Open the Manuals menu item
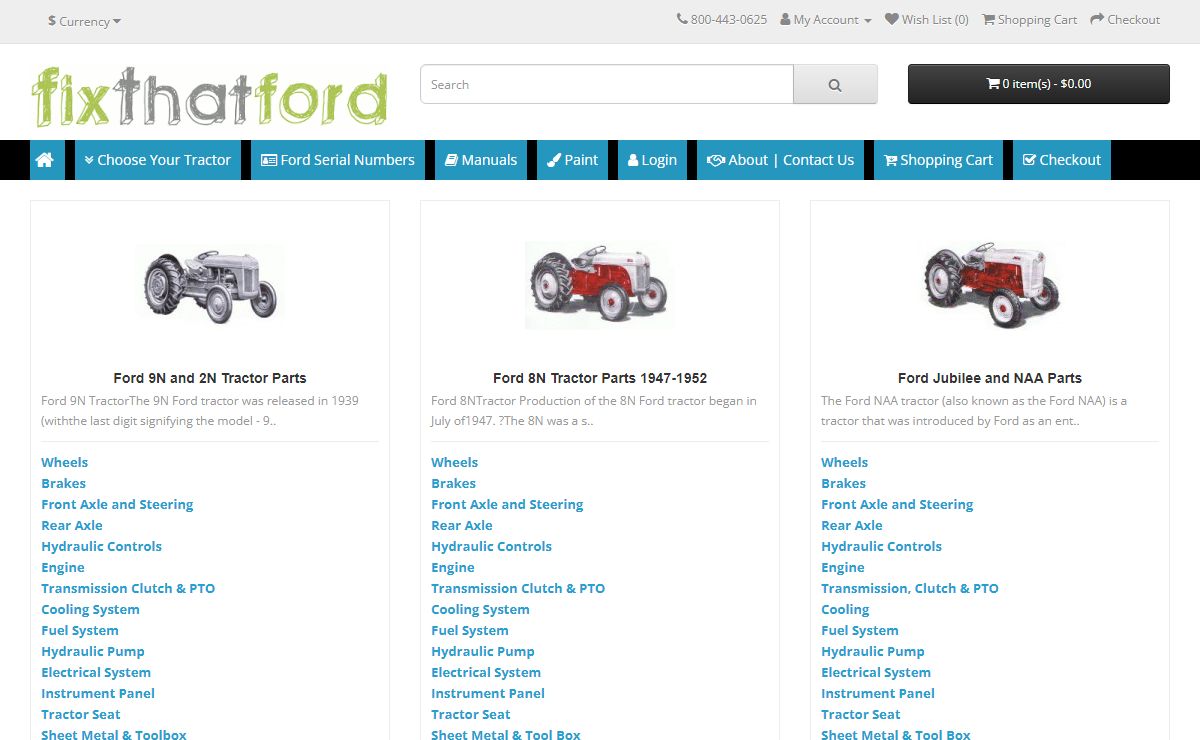 click(x=481, y=160)
